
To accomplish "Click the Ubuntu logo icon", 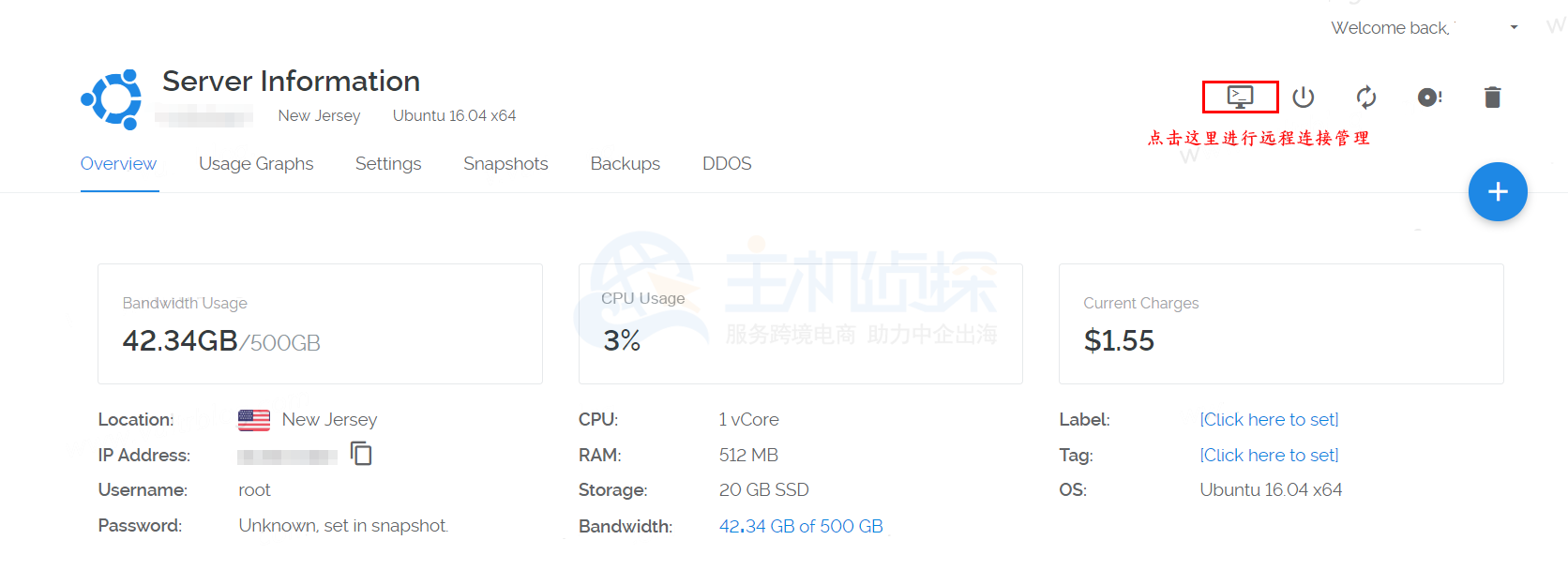I will pos(113,98).
